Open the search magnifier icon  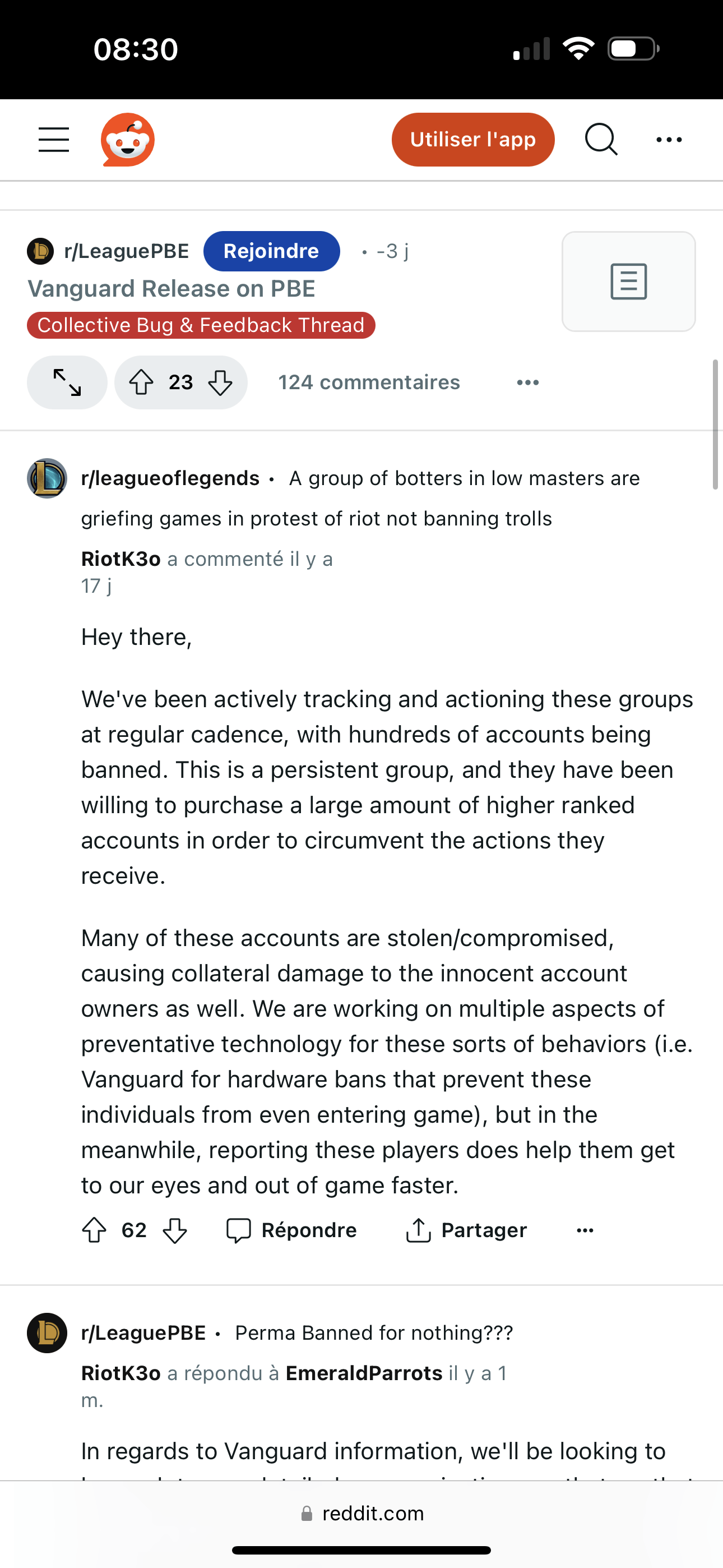click(x=601, y=140)
